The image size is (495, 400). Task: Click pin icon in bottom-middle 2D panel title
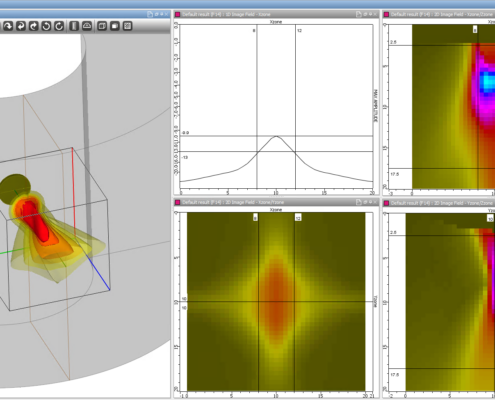370,202
